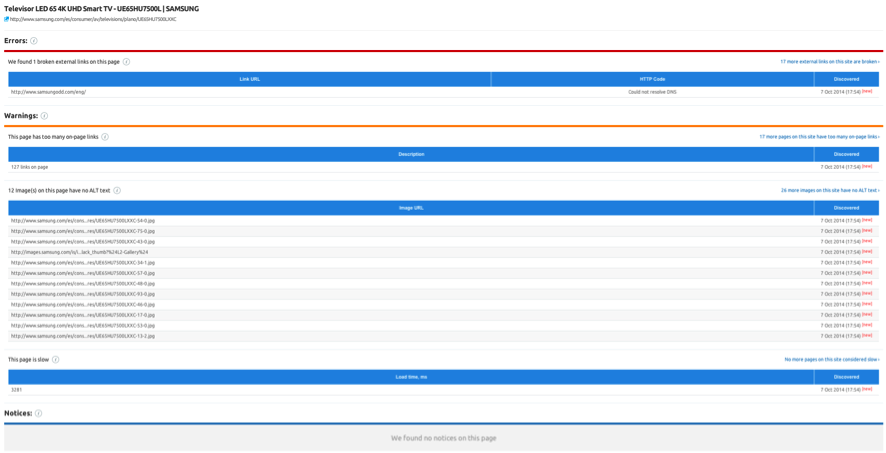Screen dimensions: 886x453
Task: Click the Image URL column header
Action: pos(411,208)
